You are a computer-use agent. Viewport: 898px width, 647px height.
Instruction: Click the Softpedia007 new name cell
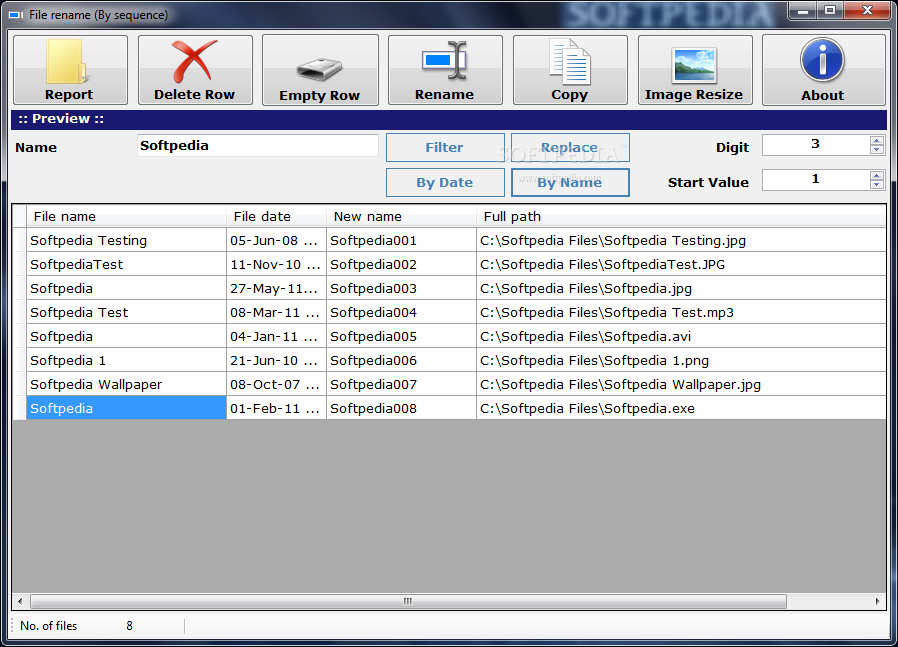tap(401, 385)
